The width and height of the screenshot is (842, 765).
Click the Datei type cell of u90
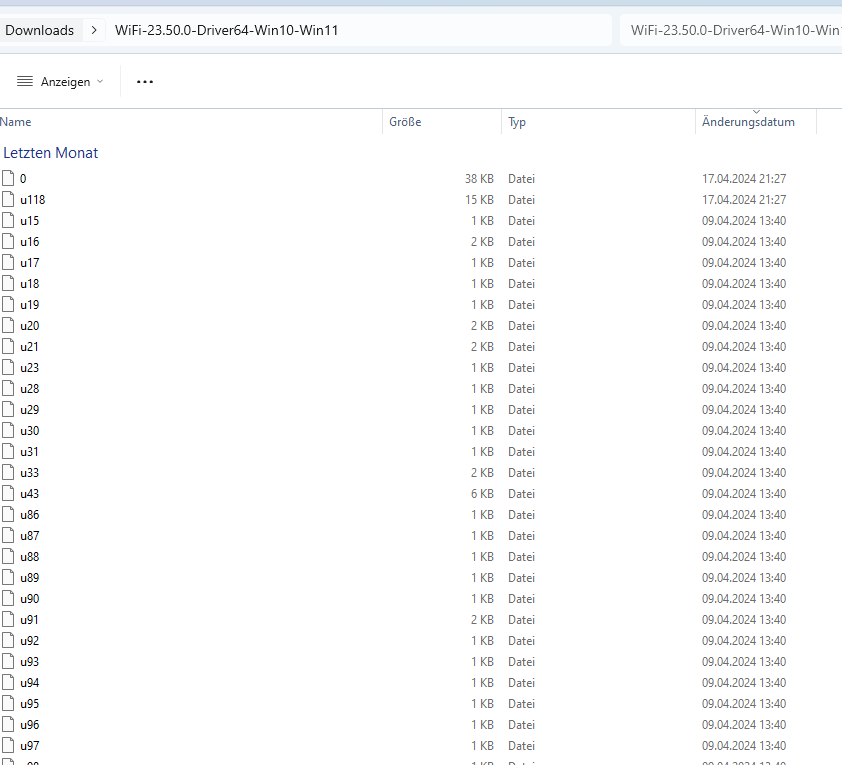point(521,598)
